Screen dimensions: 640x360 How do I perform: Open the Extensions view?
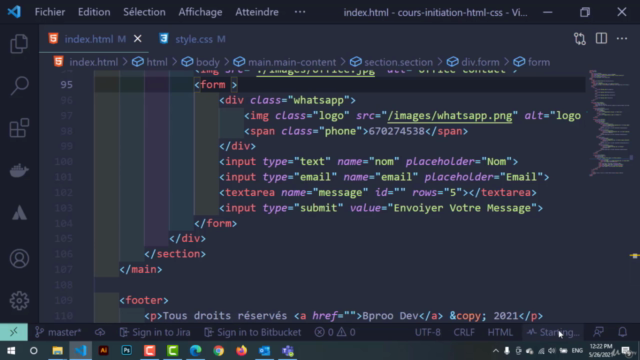point(19,128)
